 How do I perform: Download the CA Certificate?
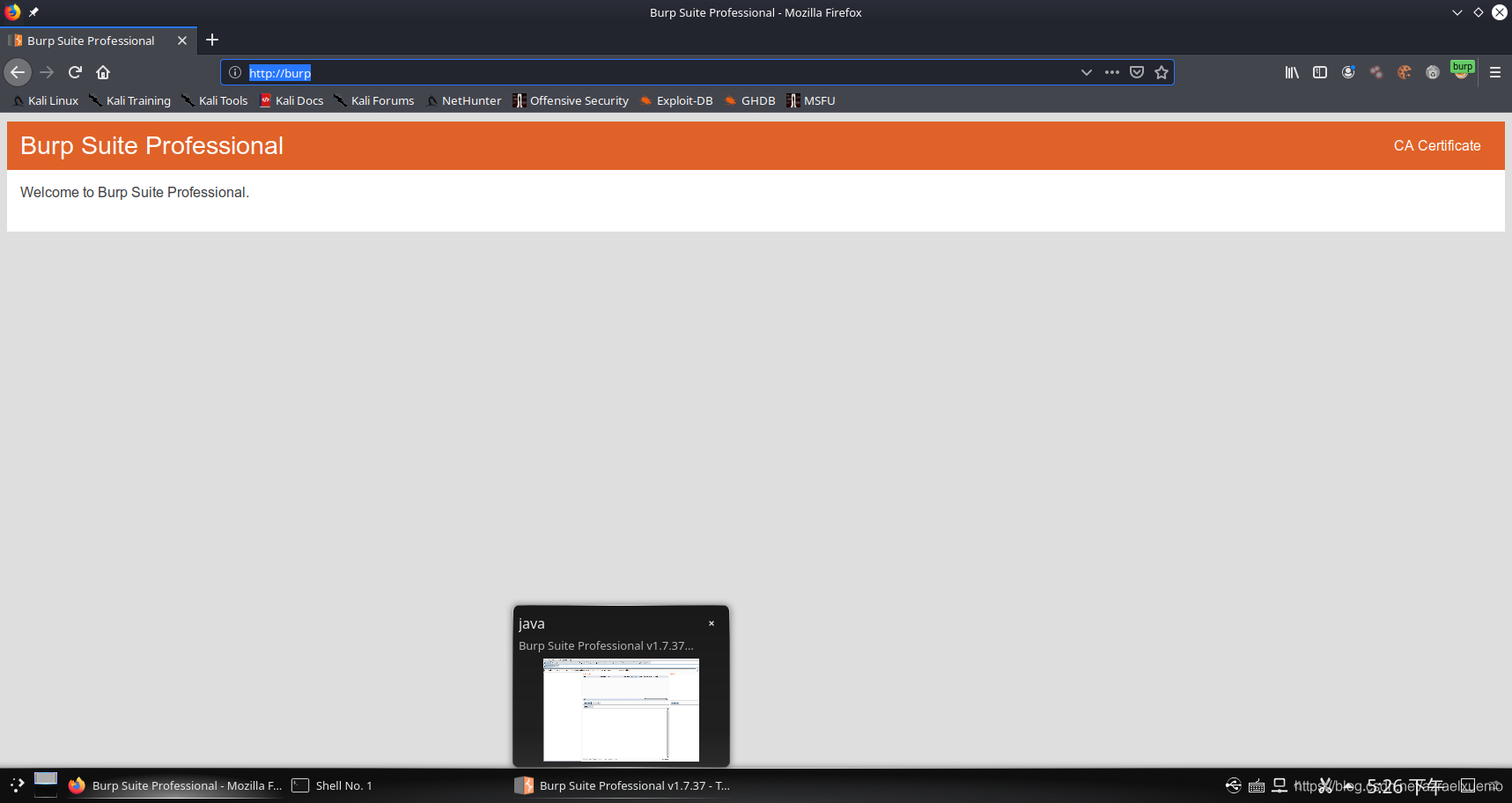pos(1436,145)
